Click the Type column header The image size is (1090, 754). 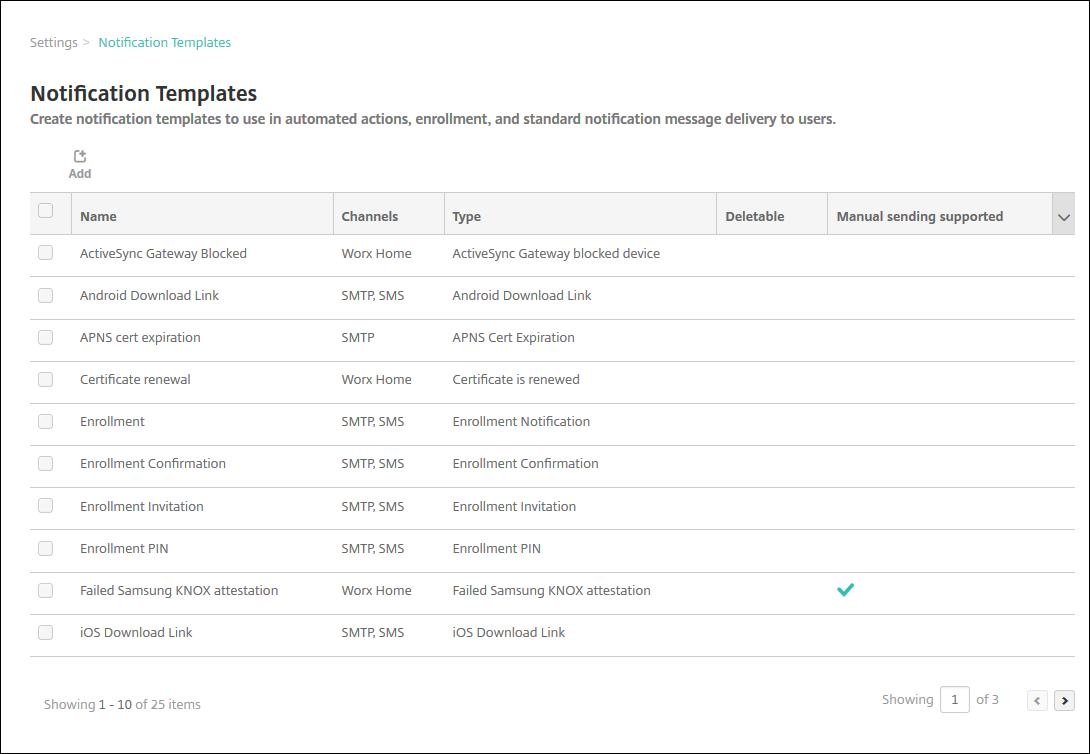click(x=466, y=216)
